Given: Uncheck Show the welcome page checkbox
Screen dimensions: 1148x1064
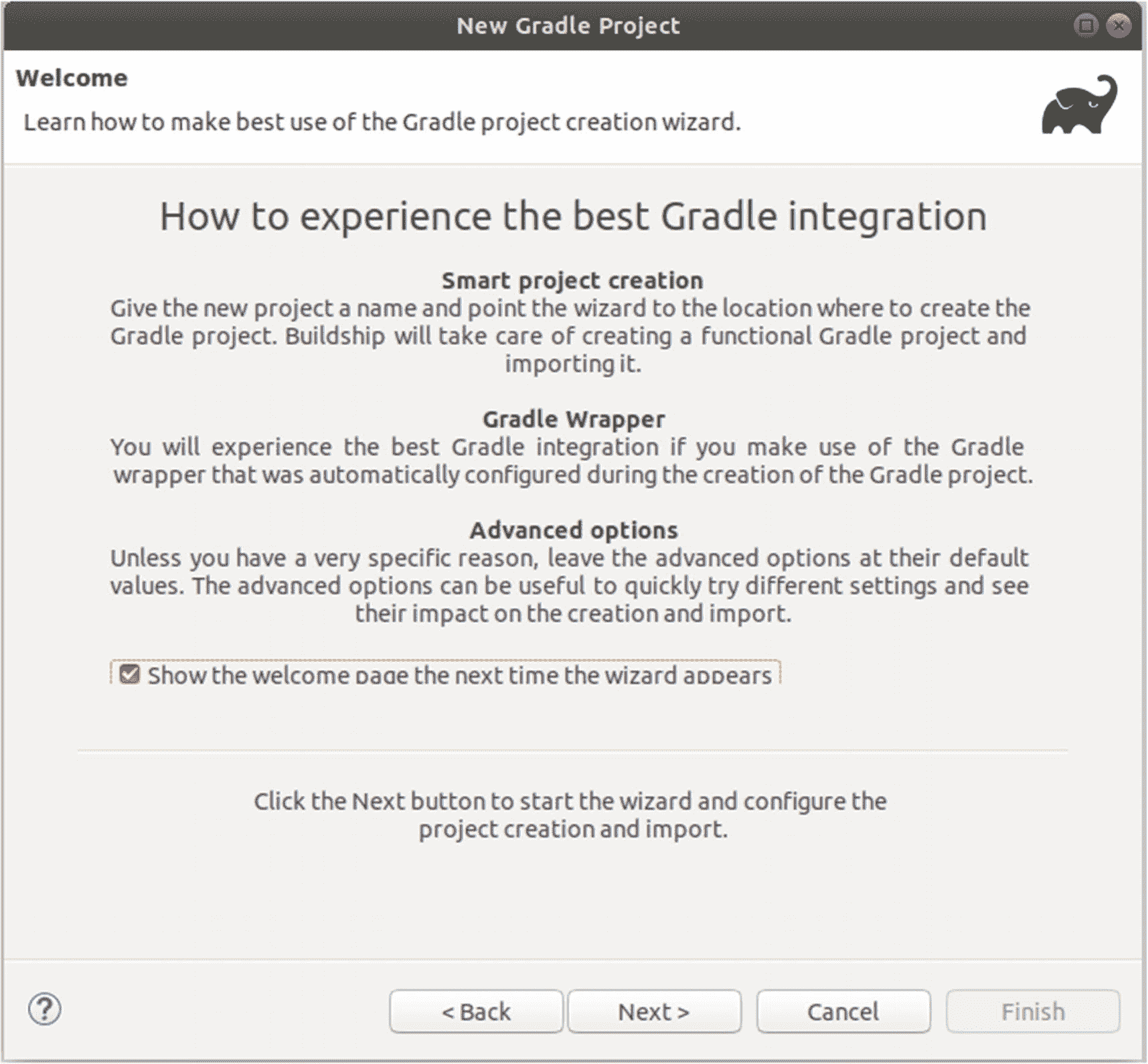Looking at the screenshot, I should click(129, 674).
